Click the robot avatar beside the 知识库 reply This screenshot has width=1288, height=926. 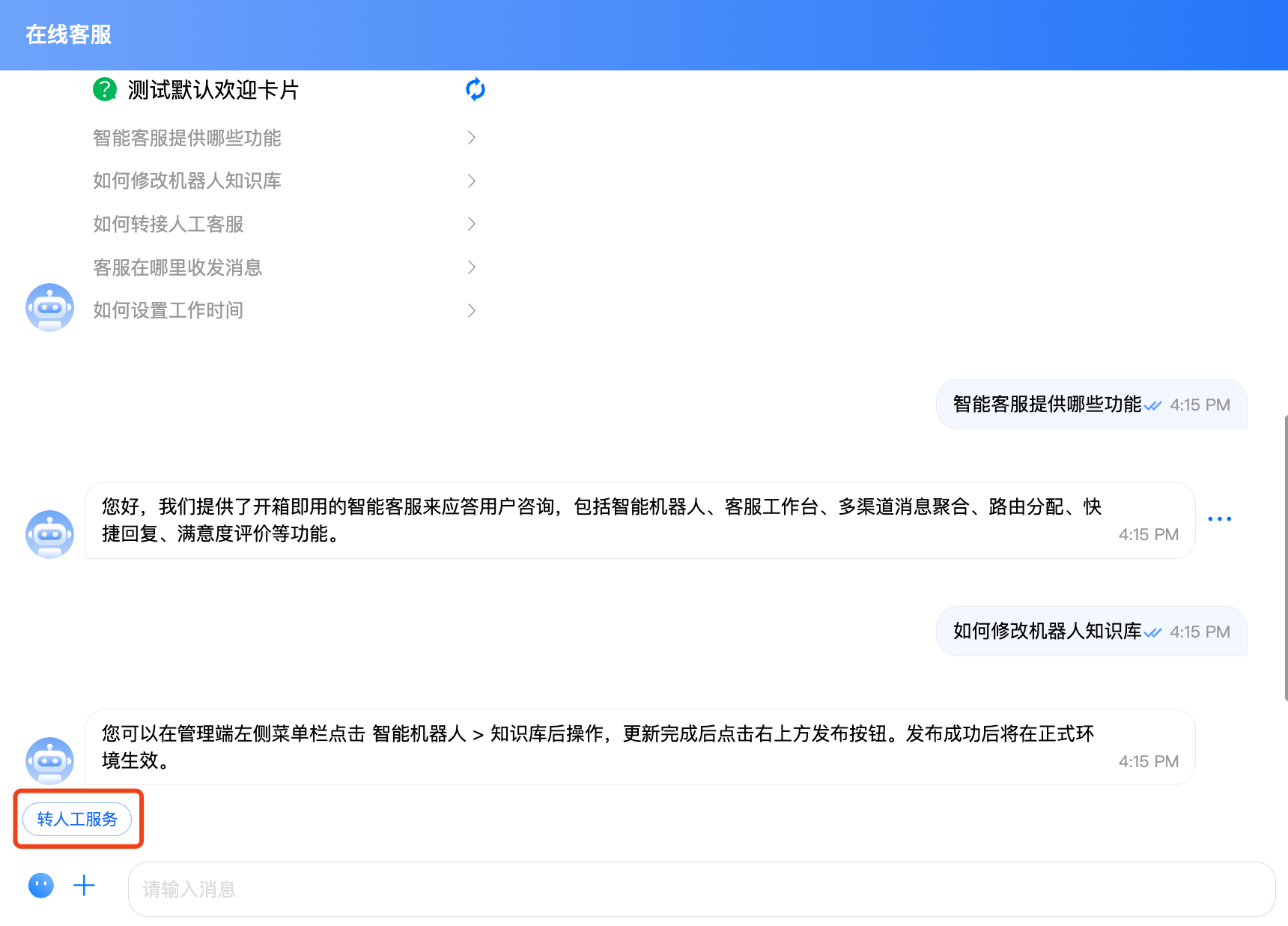pos(50,761)
